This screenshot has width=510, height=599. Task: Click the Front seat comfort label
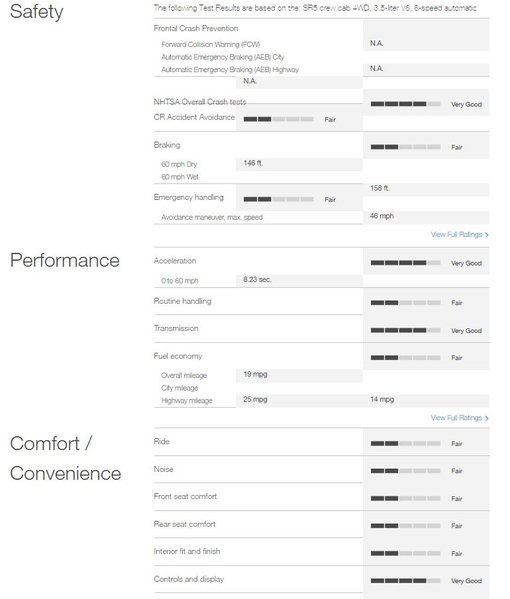(185, 496)
